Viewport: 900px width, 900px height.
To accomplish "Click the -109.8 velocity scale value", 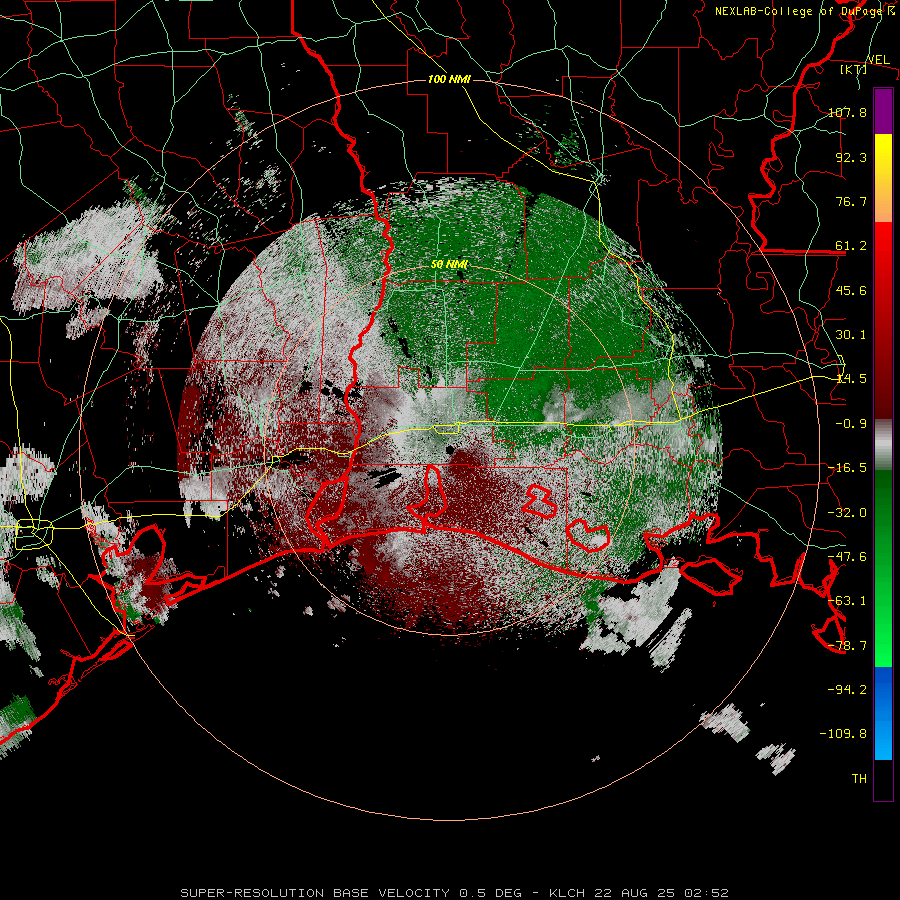I will coord(843,734).
